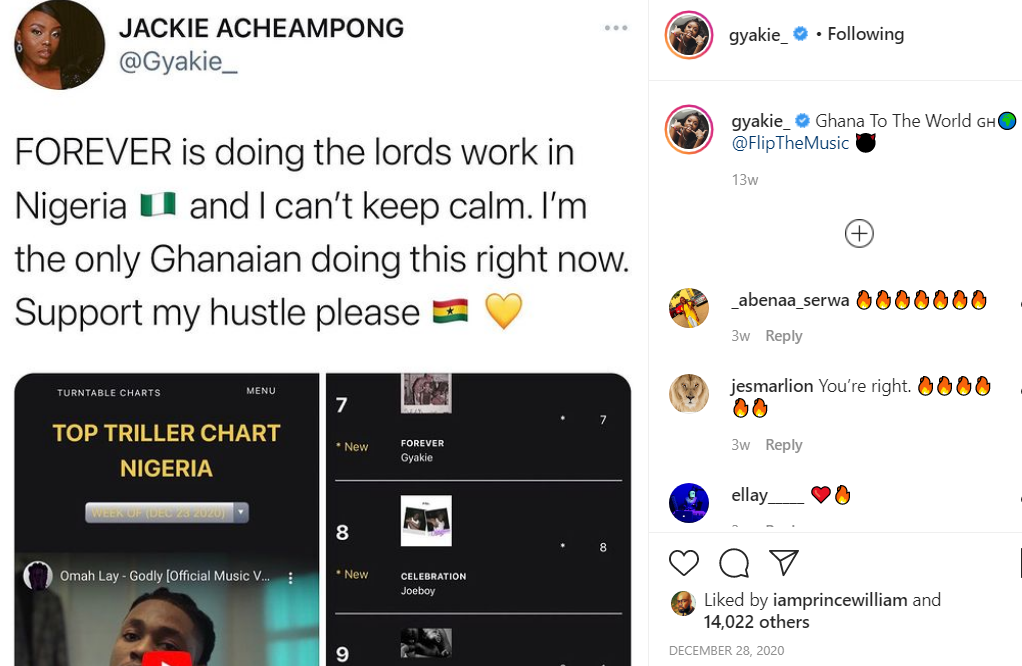This screenshot has height=666, width=1022.
Task: Open Celebration by Joeboy album thumbnail
Action: pos(426,521)
